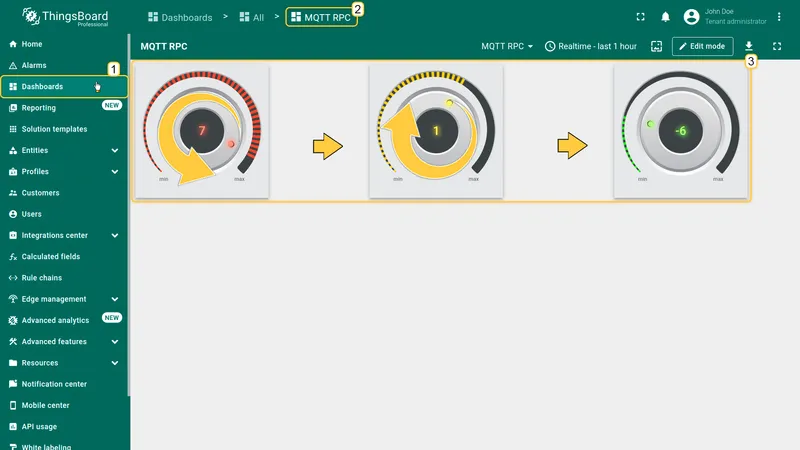Click the Profiles icon in sidebar
Screen dimensions: 800x450
coord(13,171)
